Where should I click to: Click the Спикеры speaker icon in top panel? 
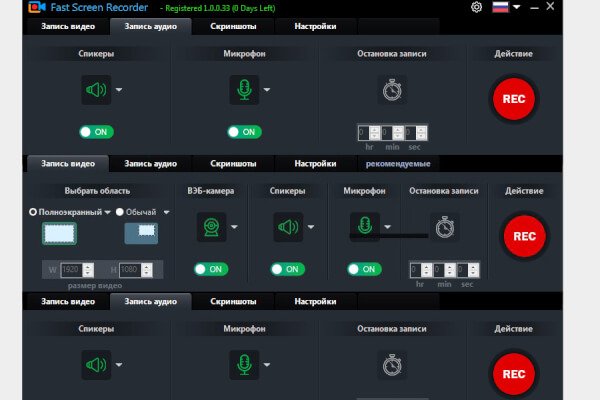tap(96, 90)
